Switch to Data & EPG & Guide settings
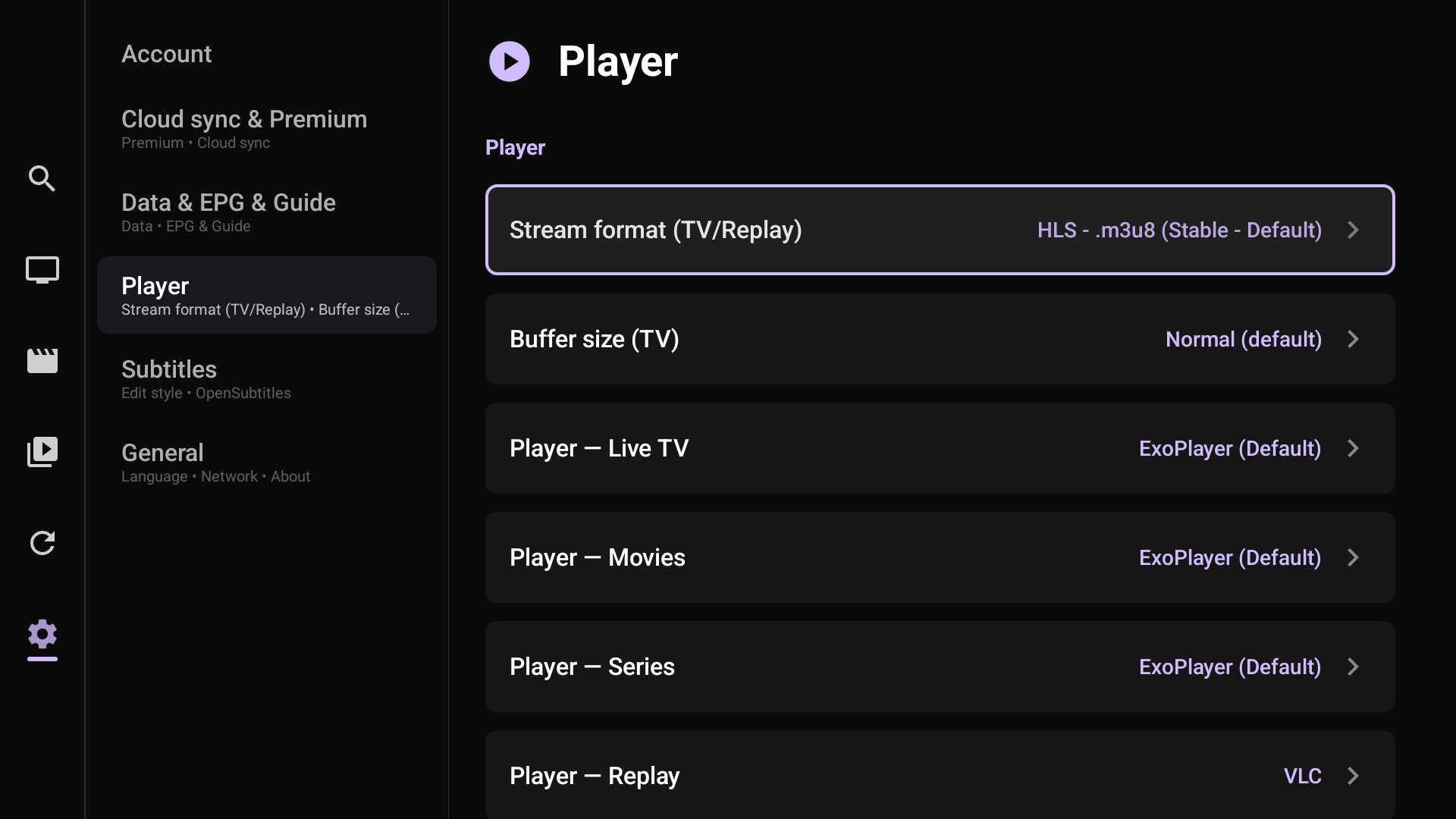The width and height of the screenshot is (1456, 819). (228, 212)
